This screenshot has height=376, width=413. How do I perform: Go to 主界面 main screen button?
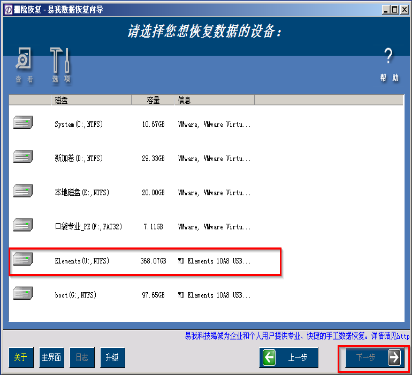pos(51,357)
